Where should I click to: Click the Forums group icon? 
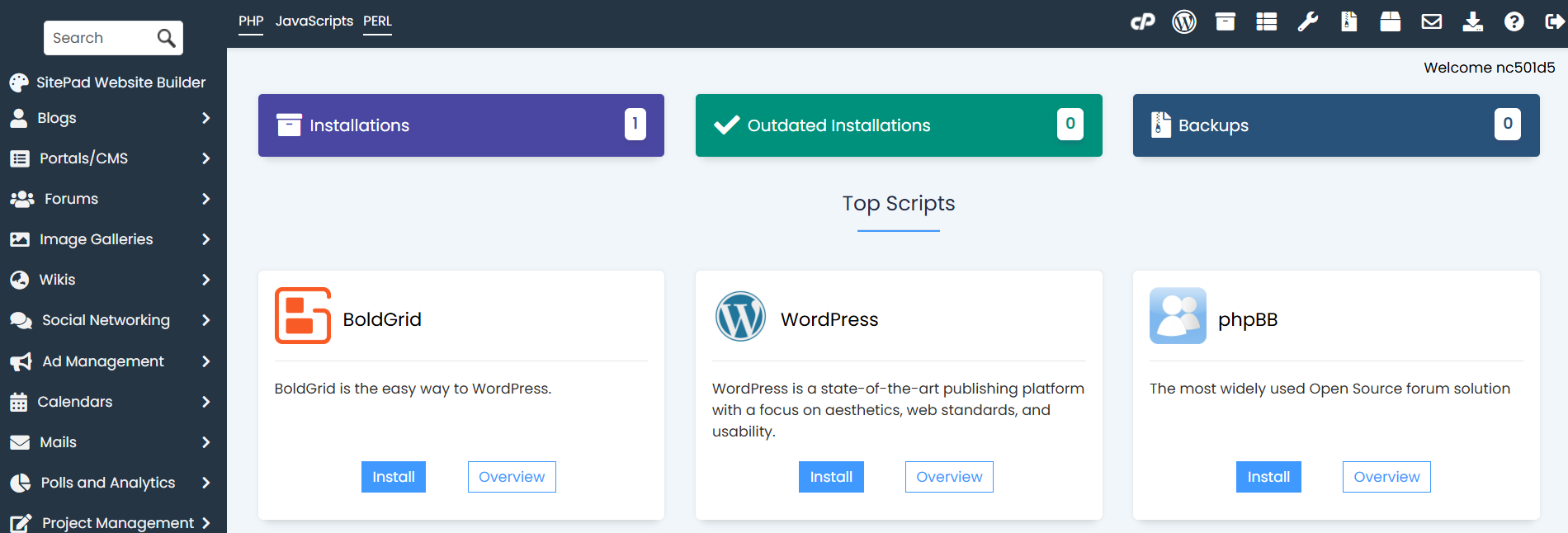tap(22, 199)
